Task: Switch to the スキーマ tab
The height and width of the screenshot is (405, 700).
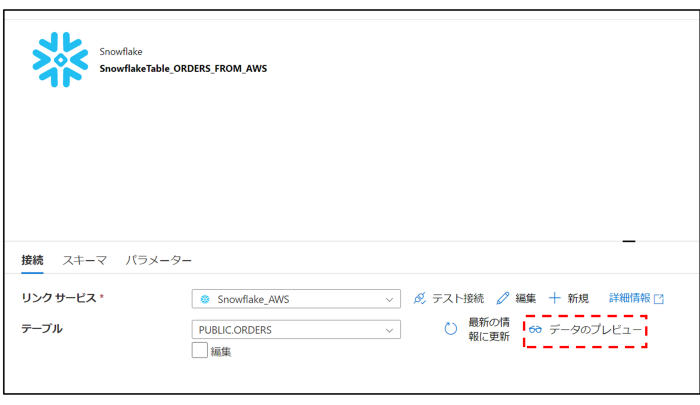Action: [x=84, y=260]
